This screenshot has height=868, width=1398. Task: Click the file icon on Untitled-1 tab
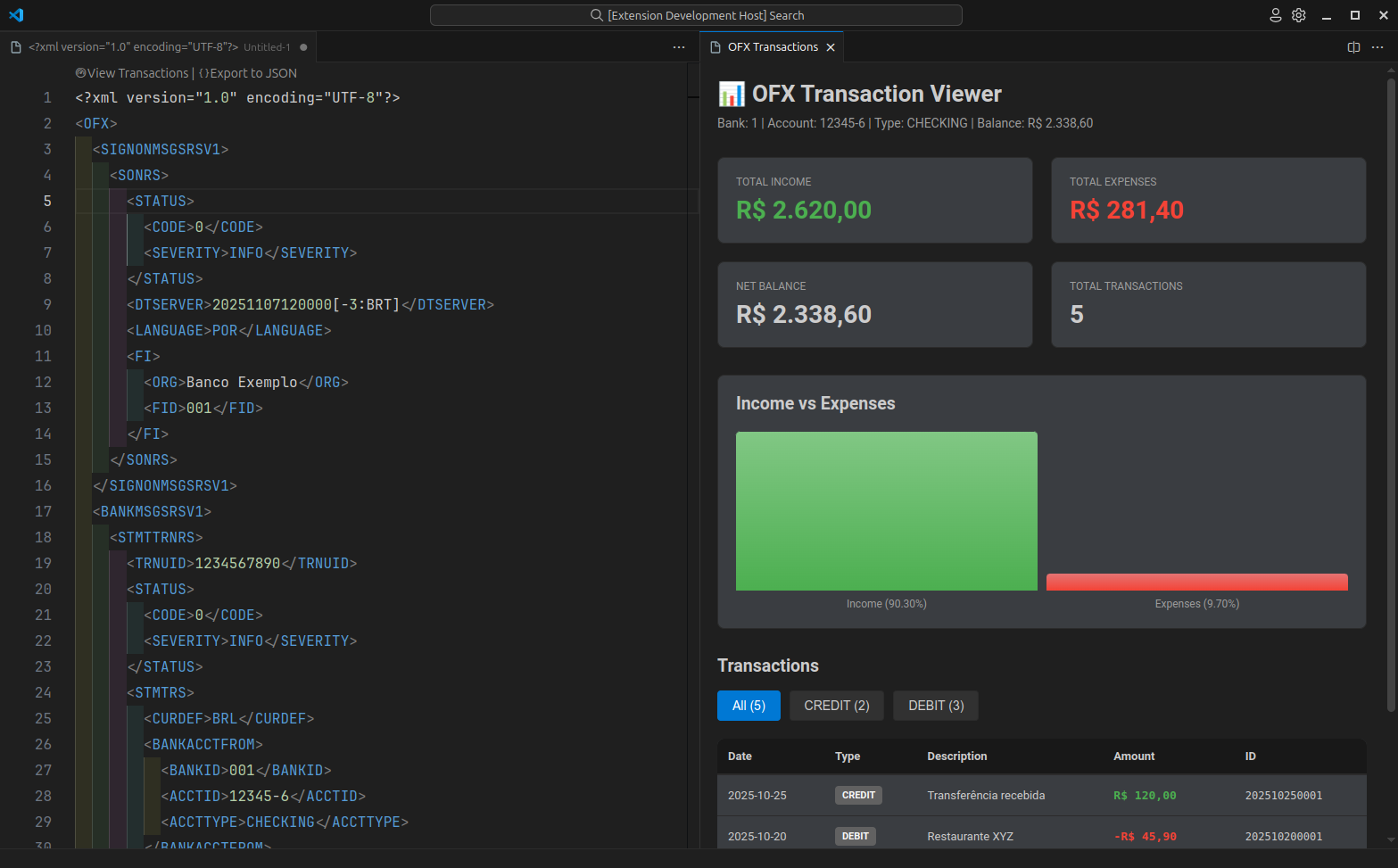click(x=16, y=47)
